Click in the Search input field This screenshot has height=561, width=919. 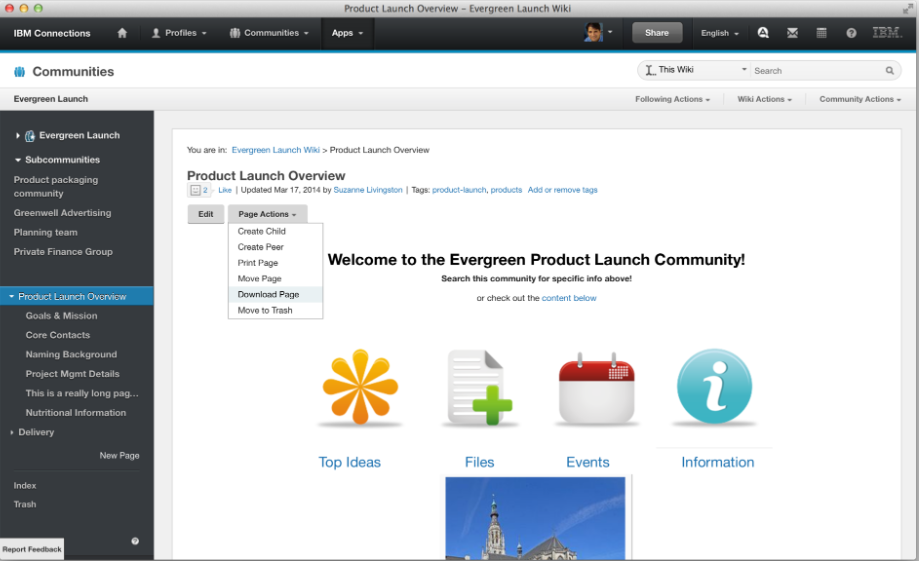coord(818,70)
